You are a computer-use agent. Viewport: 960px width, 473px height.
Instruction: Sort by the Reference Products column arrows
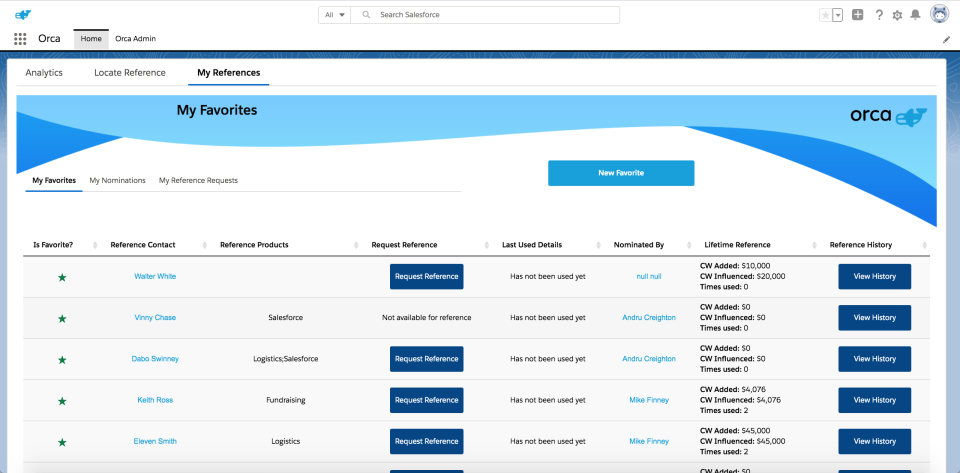point(356,245)
